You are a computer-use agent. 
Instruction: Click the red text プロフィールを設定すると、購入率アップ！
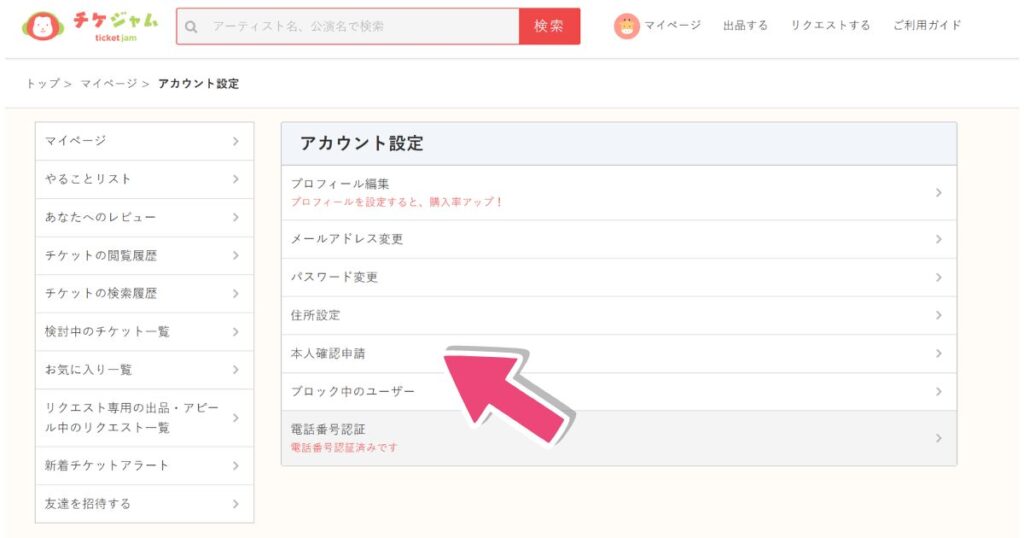tap(396, 202)
